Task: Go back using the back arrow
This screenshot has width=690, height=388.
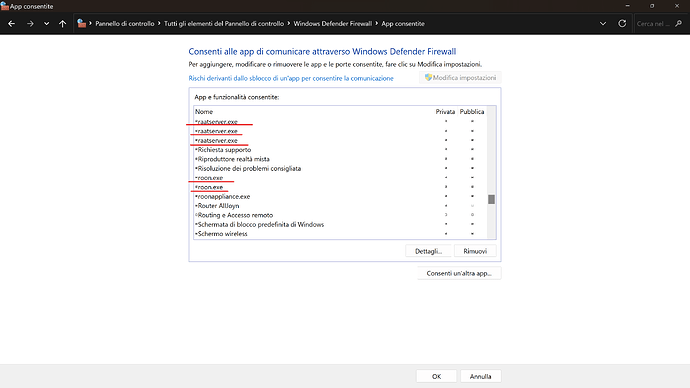Action: click(11, 24)
